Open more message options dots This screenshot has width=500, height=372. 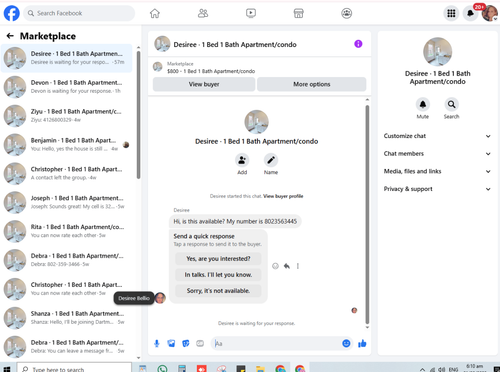(298, 266)
